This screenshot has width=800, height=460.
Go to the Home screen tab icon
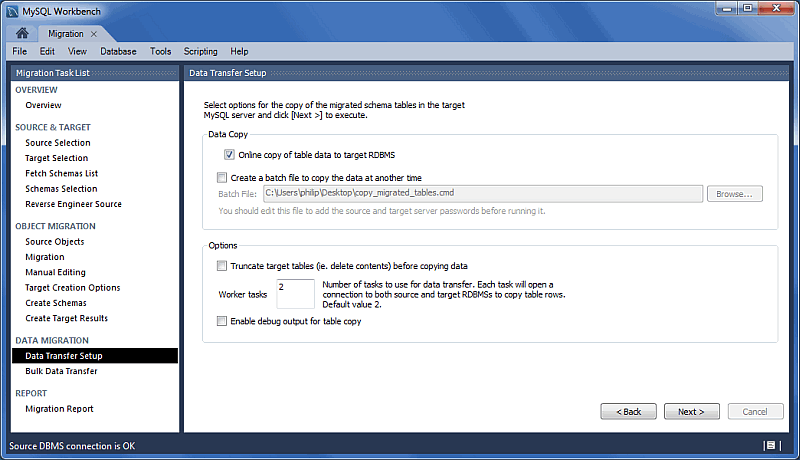22,33
